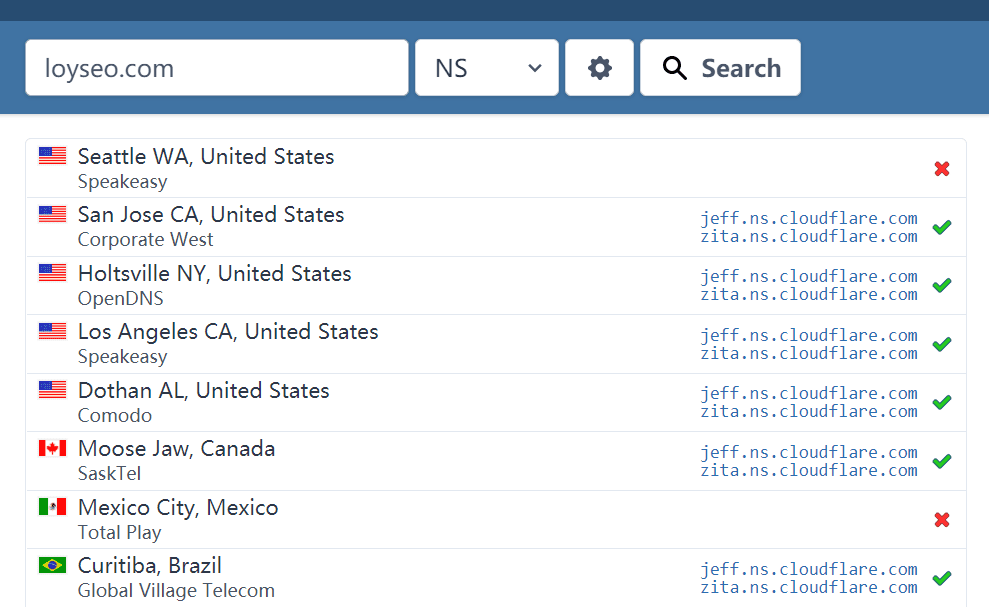The image size is (989, 607).
Task: Expand the NS record type dropdown
Action: [487, 68]
